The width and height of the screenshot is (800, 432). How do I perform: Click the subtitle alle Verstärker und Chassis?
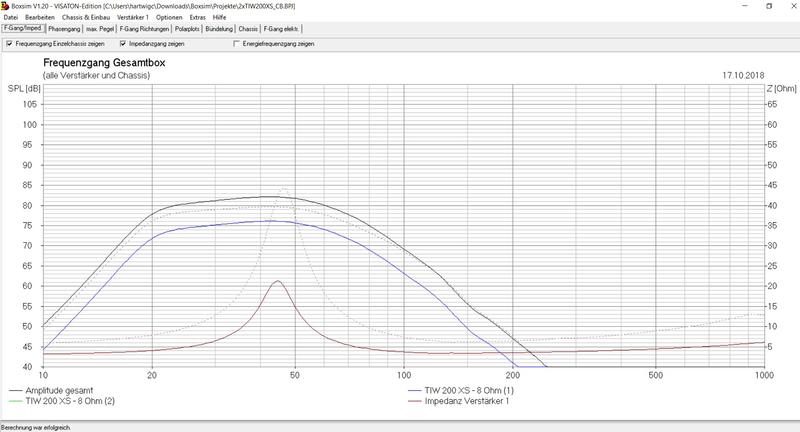point(96,75)
